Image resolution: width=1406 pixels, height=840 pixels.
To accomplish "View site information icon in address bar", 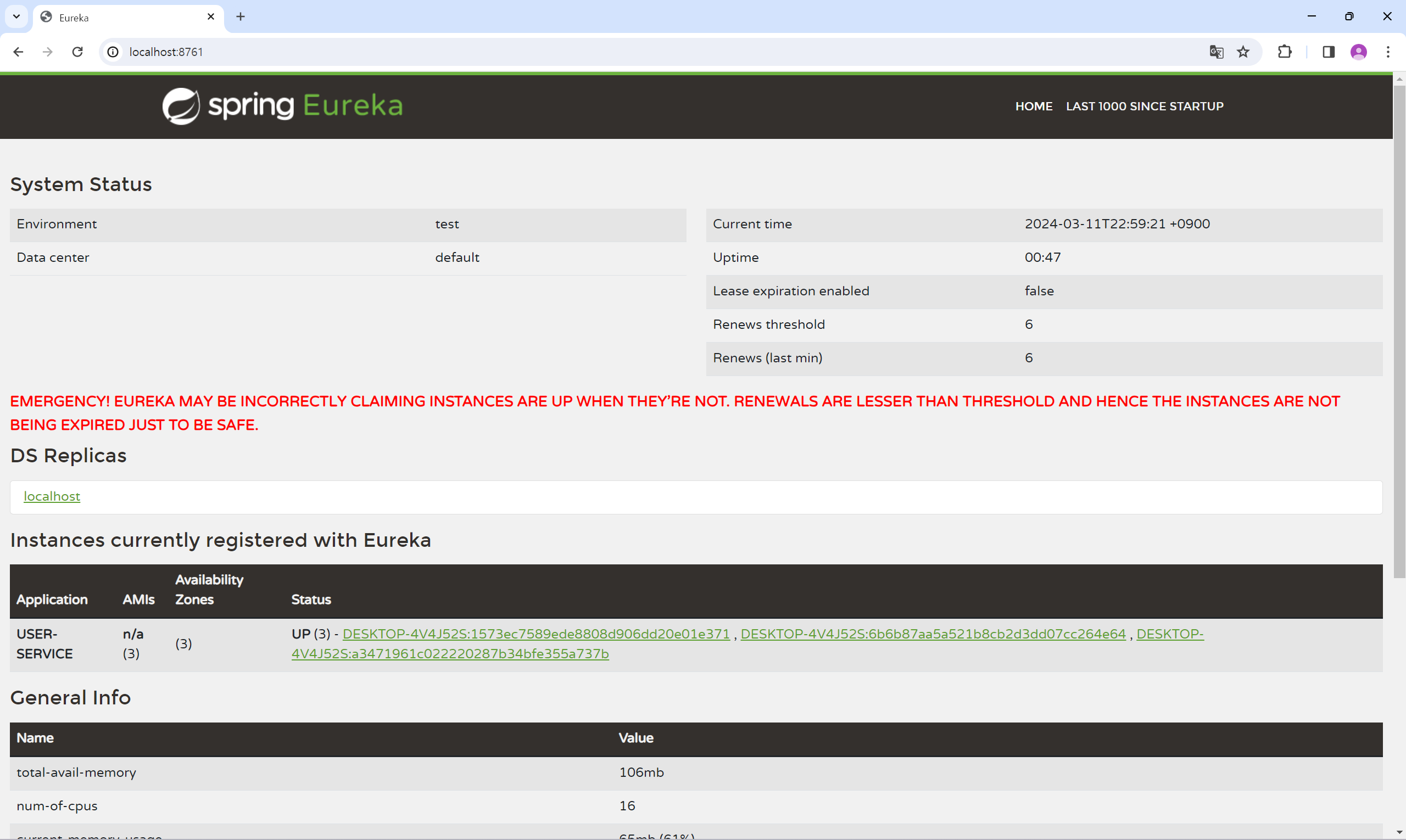I will [x=113, y=52].
